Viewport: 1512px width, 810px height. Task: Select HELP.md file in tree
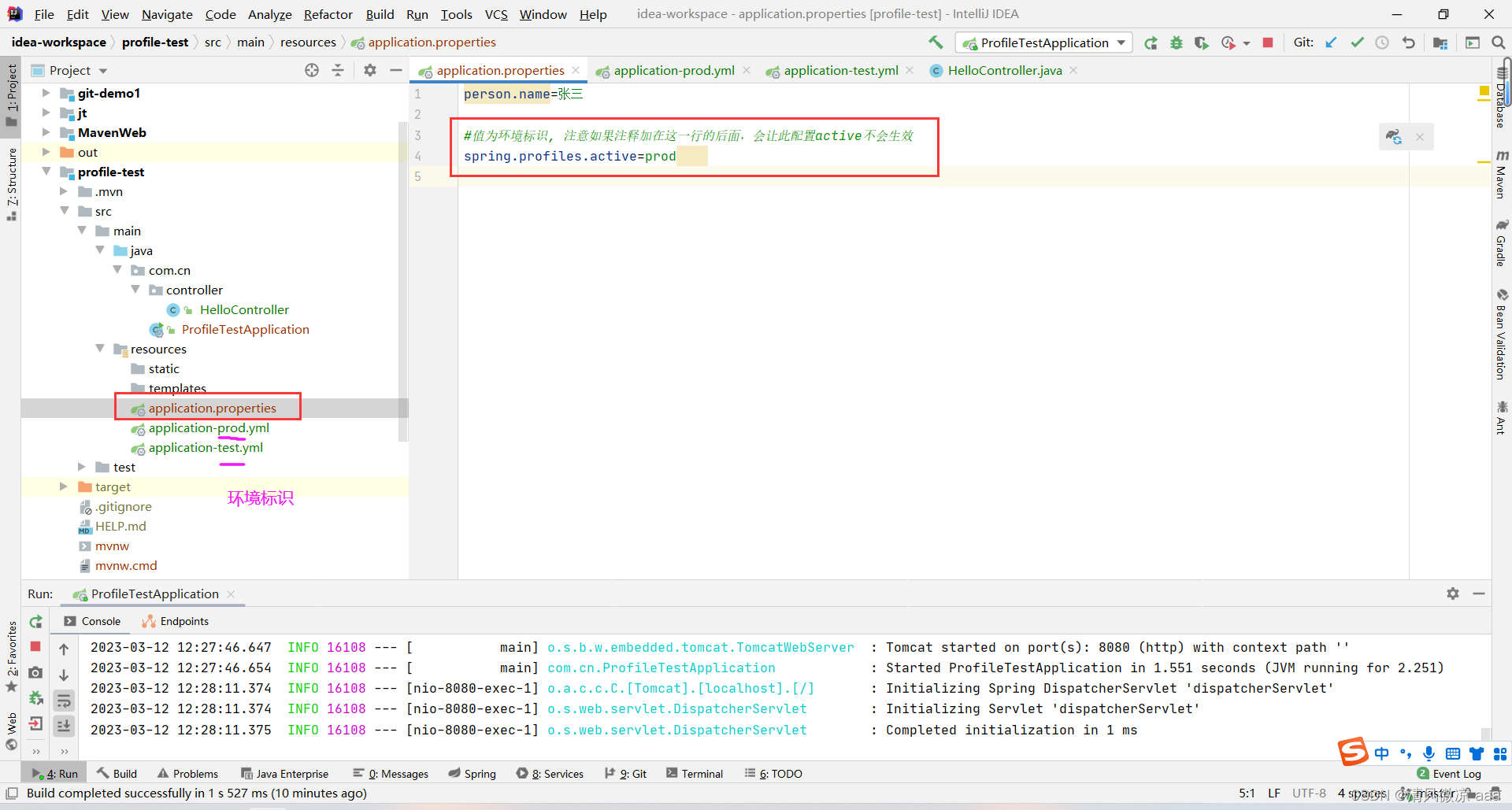[x=120, y=526]
